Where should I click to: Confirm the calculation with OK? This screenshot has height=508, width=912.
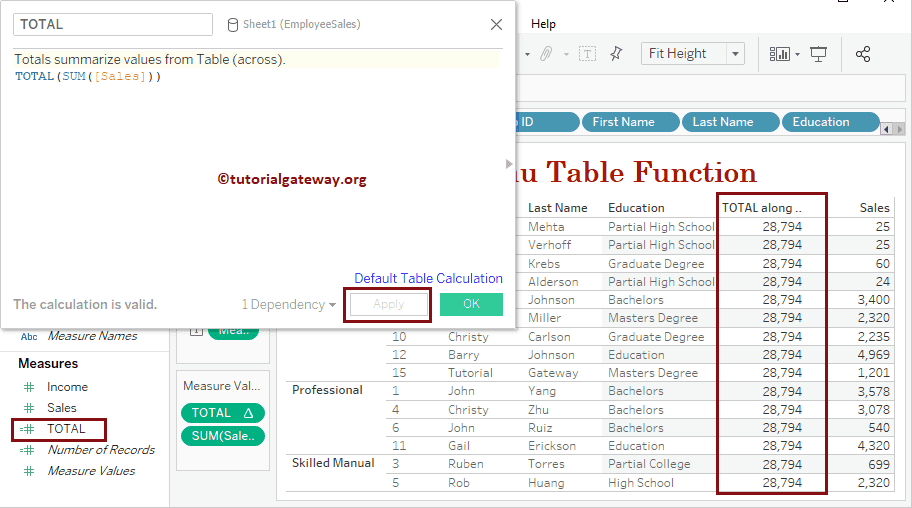tap(471, 304)
